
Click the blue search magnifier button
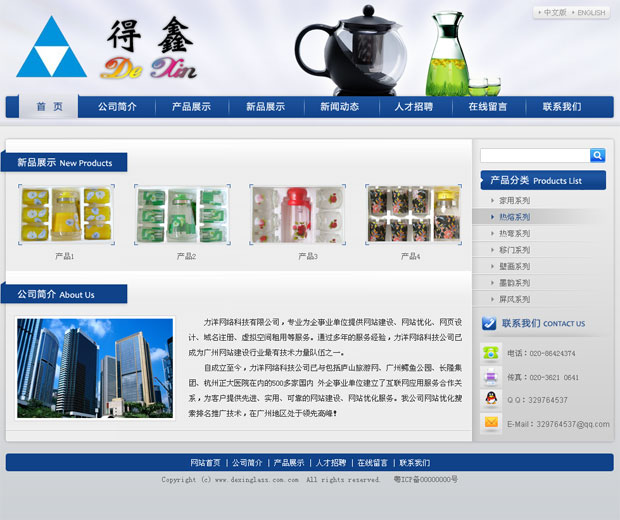point(598,155)
